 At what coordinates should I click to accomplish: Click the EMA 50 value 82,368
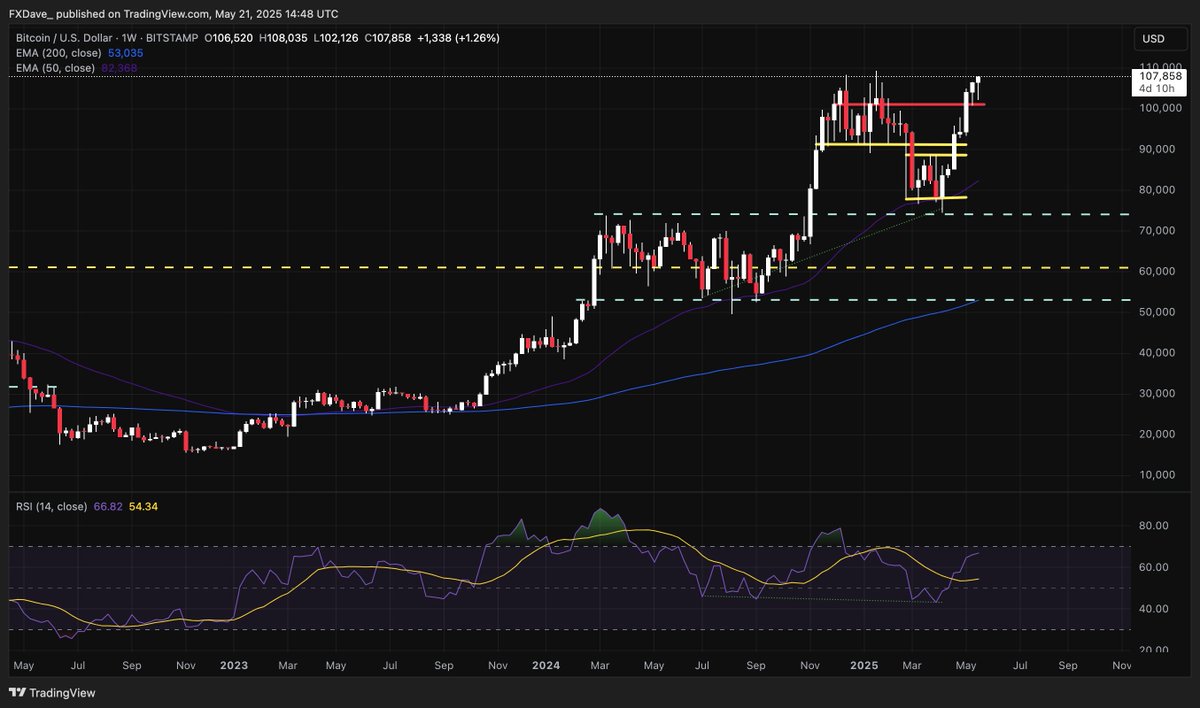coord(119,68)
